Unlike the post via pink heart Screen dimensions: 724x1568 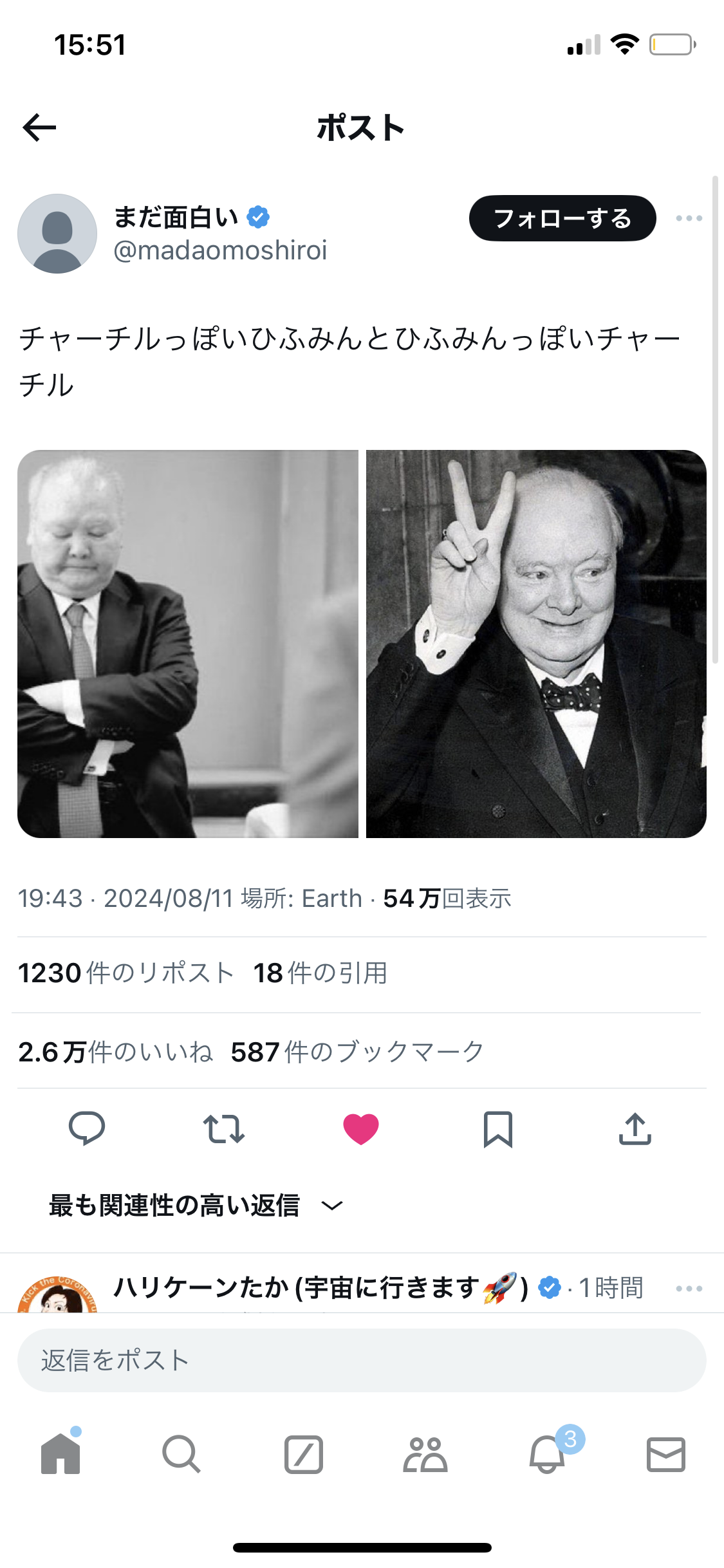(361, 1129)
